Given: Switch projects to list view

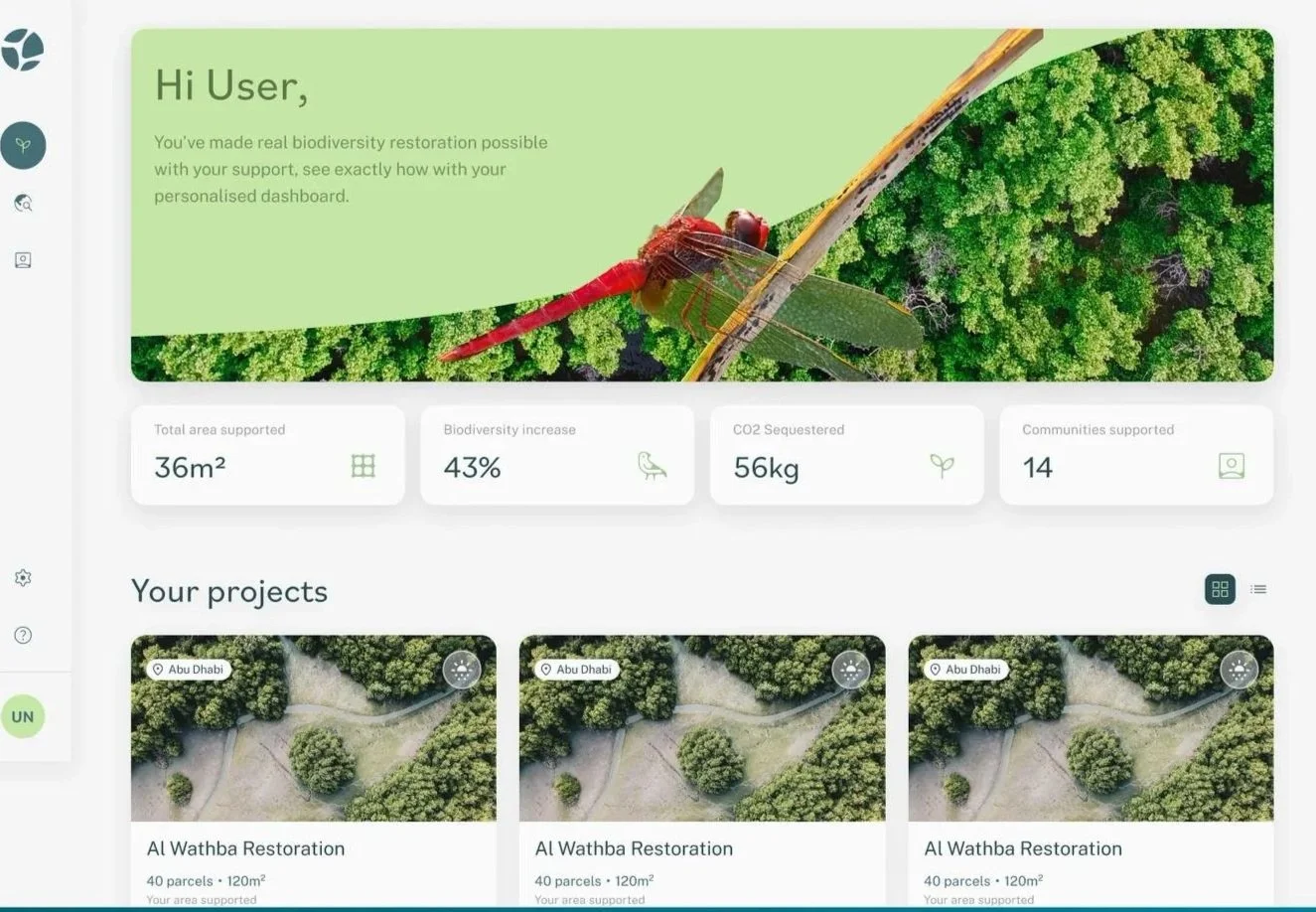Looking at the screenshot, I should [x=1258, y=589].
